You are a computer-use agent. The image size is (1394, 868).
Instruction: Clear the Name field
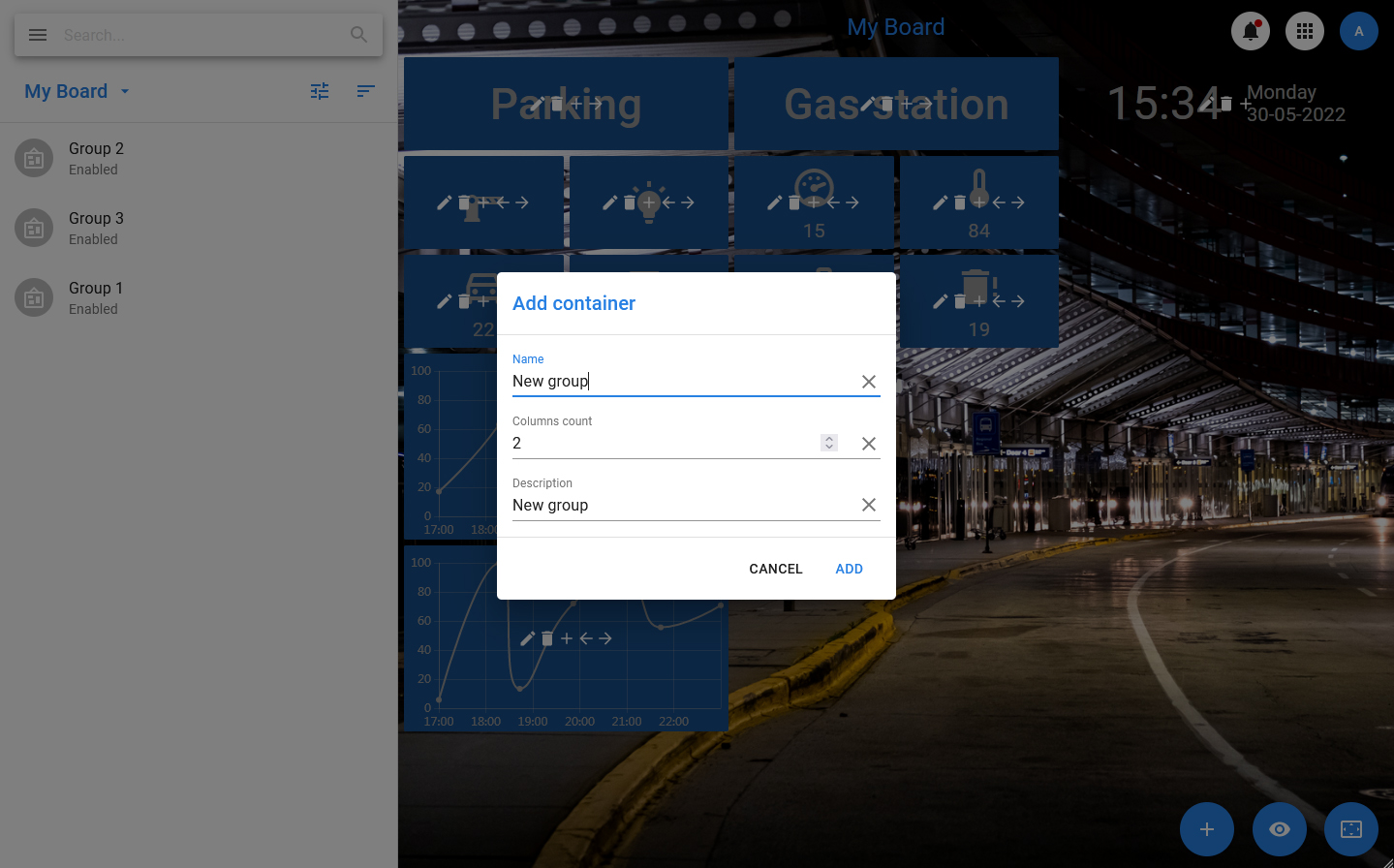coord(868,382)
